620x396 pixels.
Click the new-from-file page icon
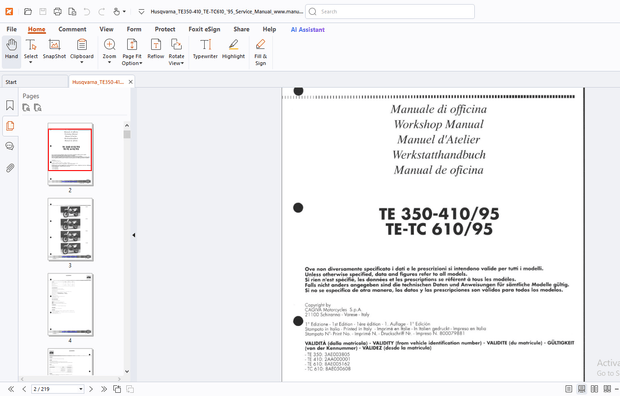click(x=72, y=11)
